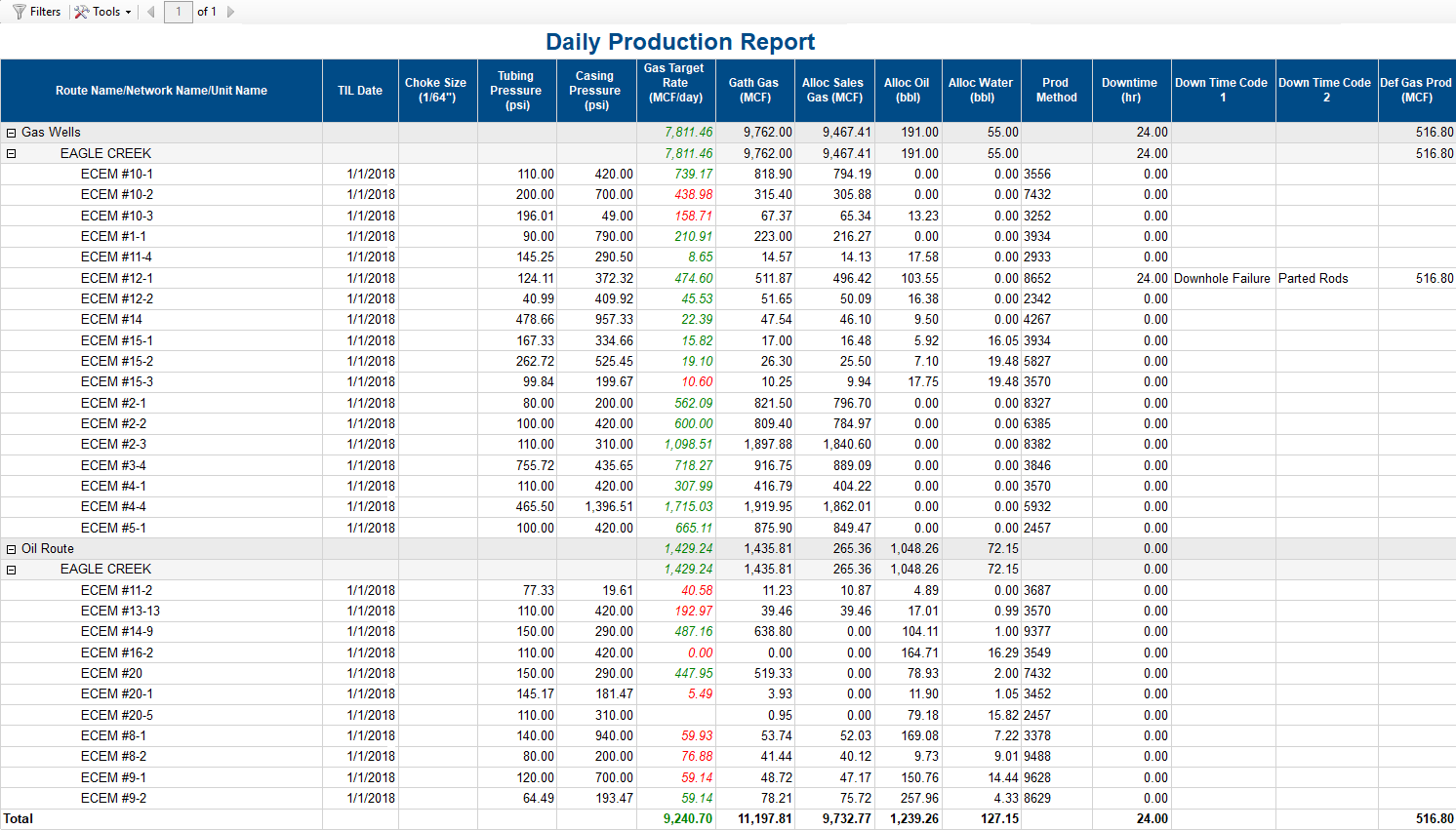Select the ECEM #2-1 row name
Image resolution: width=1456 pixels, height=830 pixels.
coord(113,403)
